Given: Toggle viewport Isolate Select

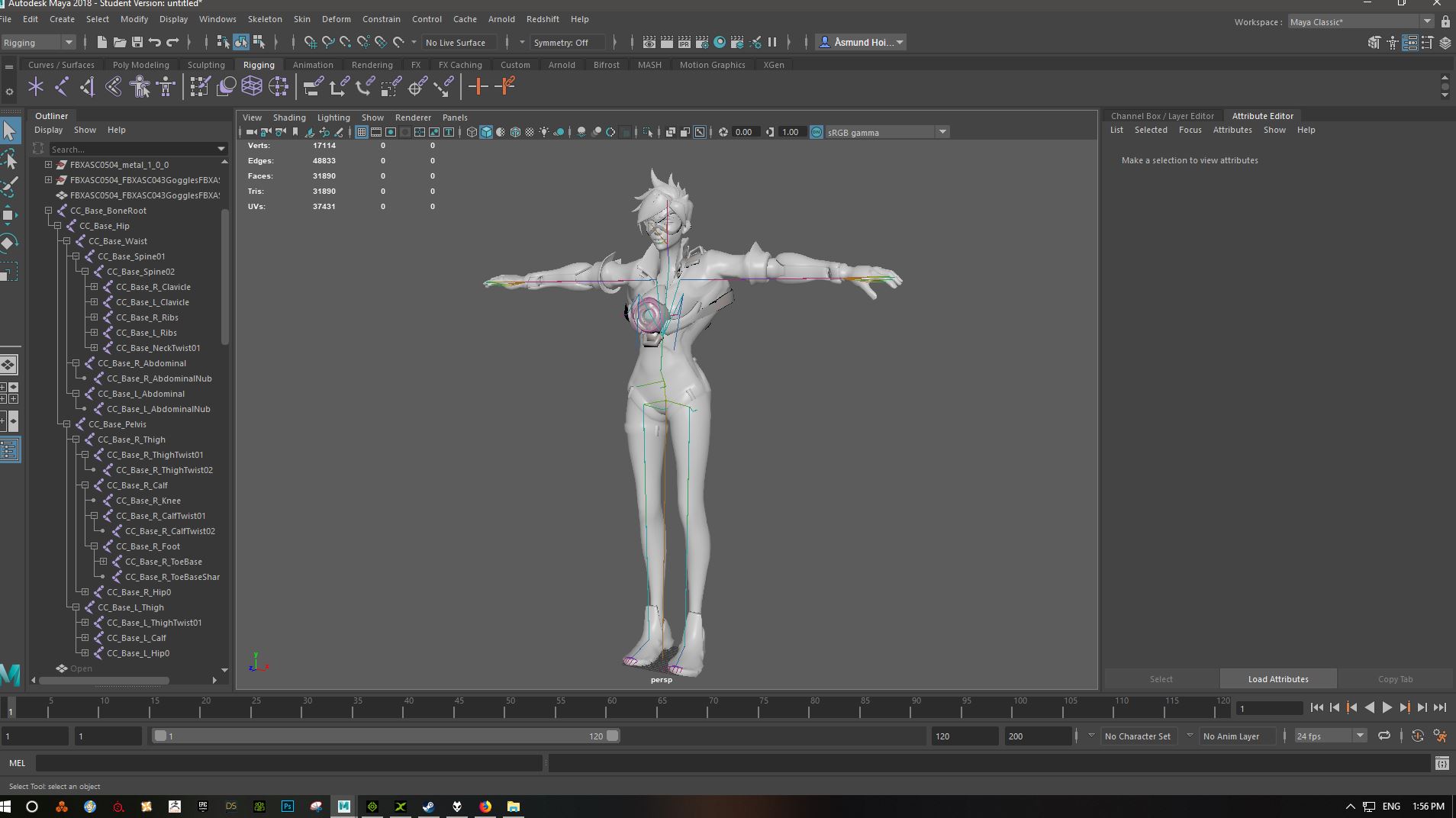Looking at the screenshot, I should (648, 132).
